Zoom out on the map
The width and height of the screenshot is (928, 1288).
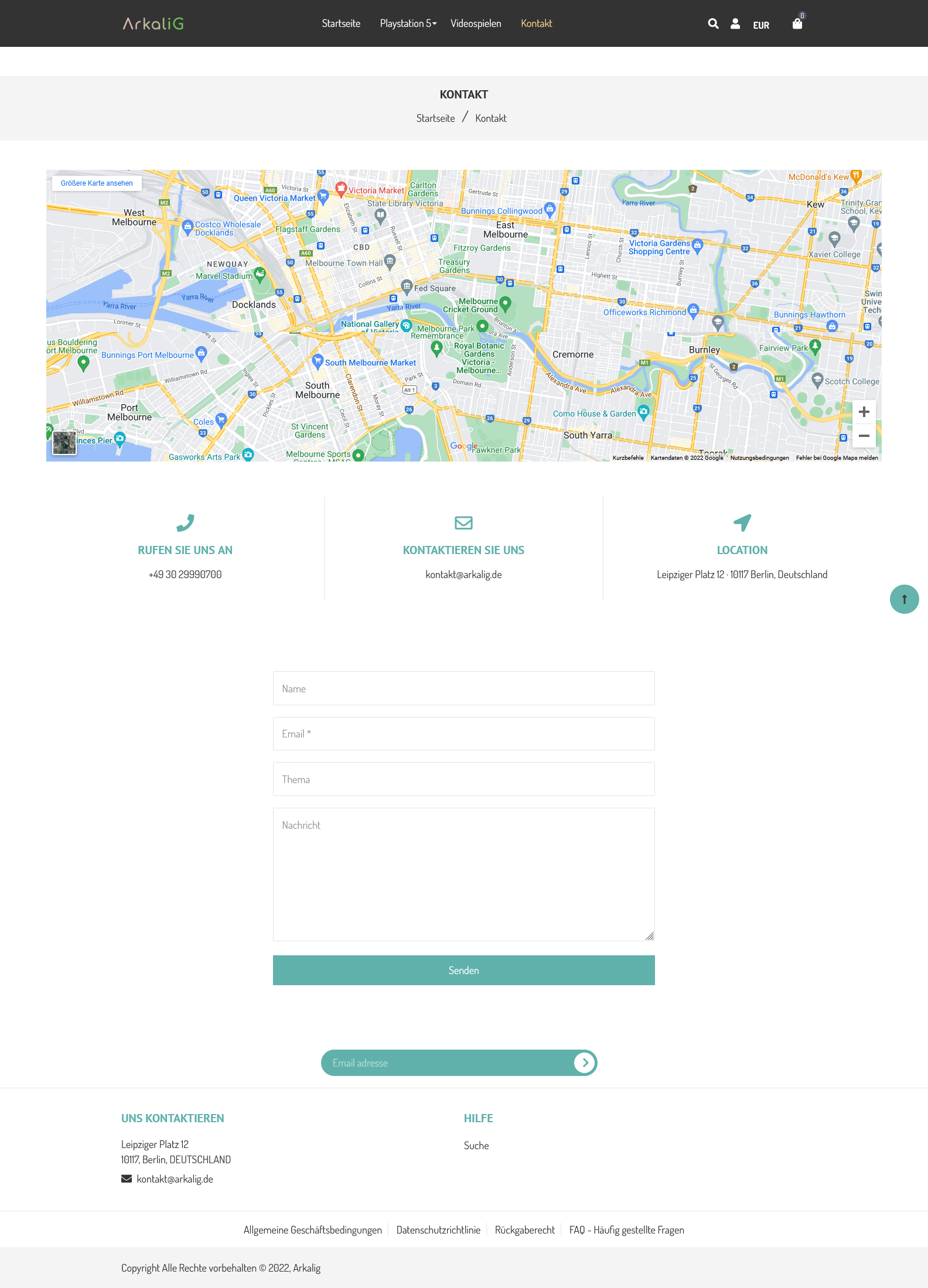864,436
